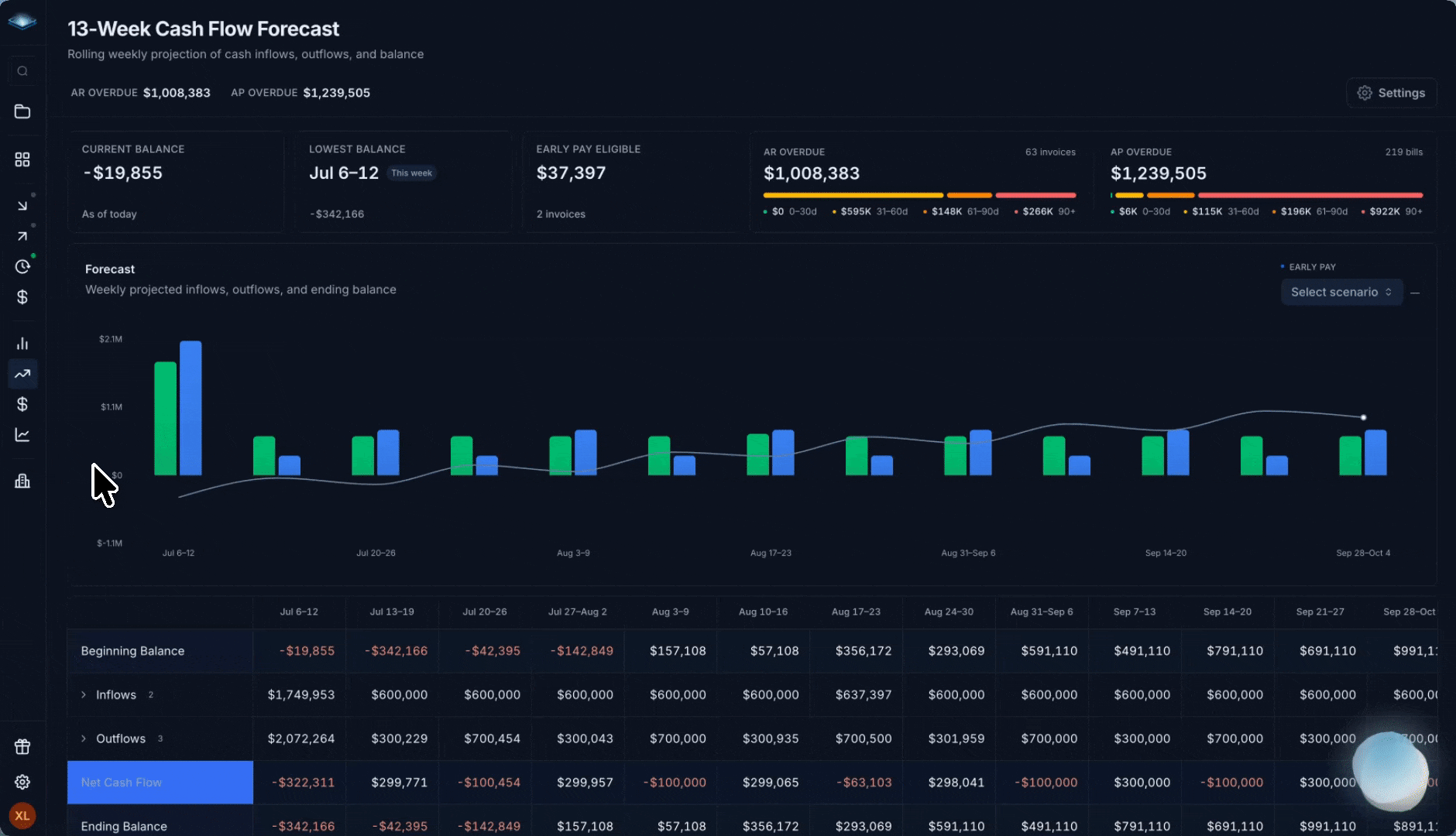Click the AR Overdue red 90+ bar segment
This screenshot has width=1456, height=836.
click(x=1035, y=195)
